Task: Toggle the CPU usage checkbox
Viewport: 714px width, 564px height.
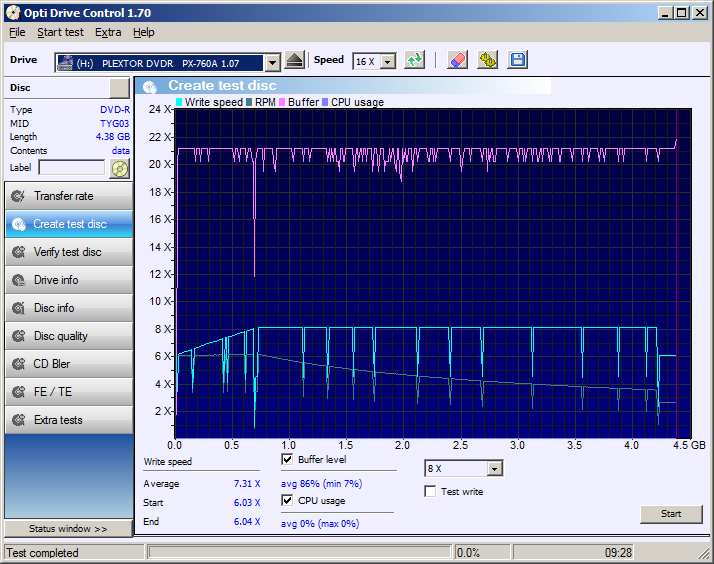Action: point(287,501)
